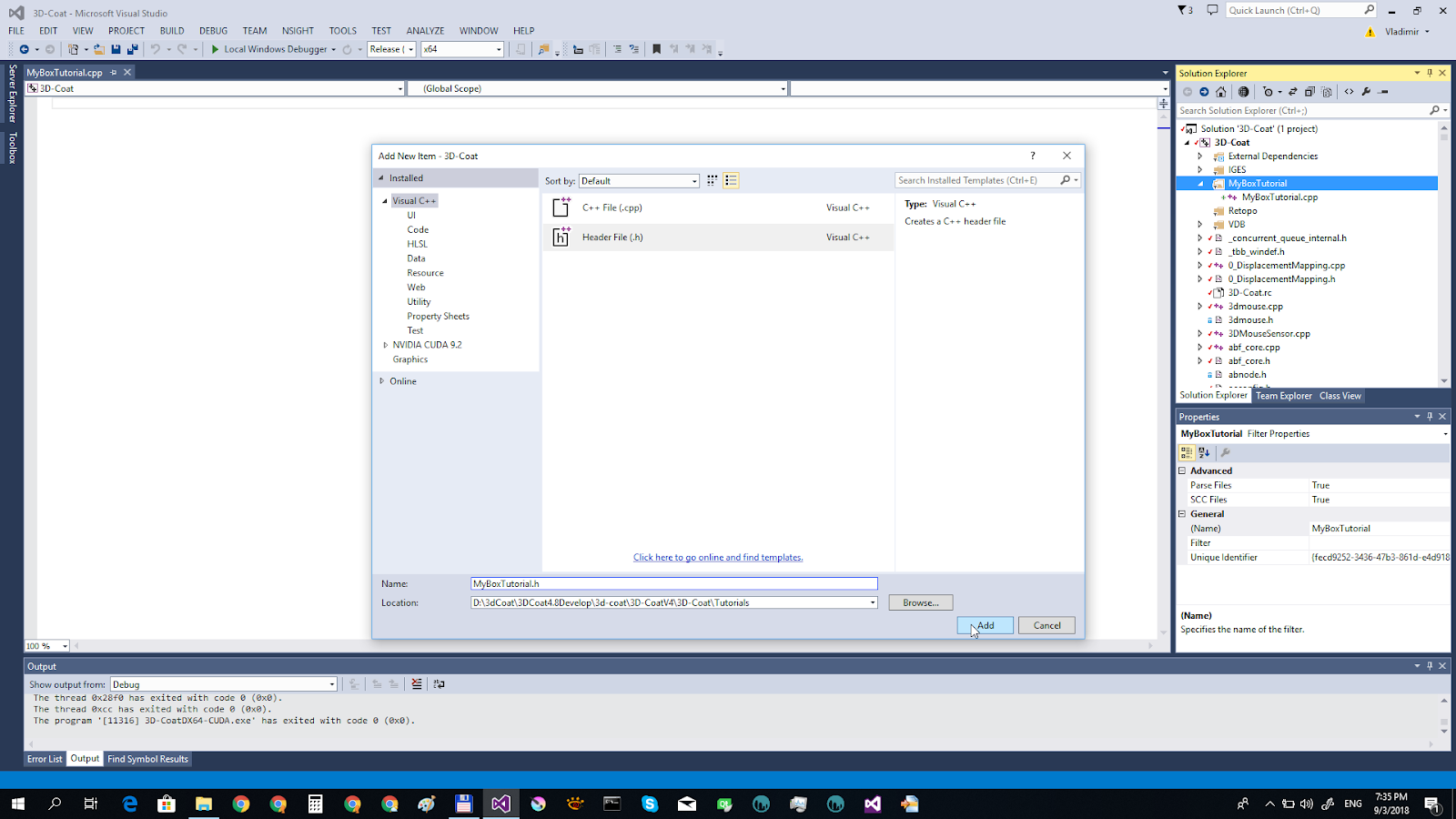This screenshot has height=819, width=1456.
Task: Click the bookmark icon in toolbar
Action: (x=656, y=49)
